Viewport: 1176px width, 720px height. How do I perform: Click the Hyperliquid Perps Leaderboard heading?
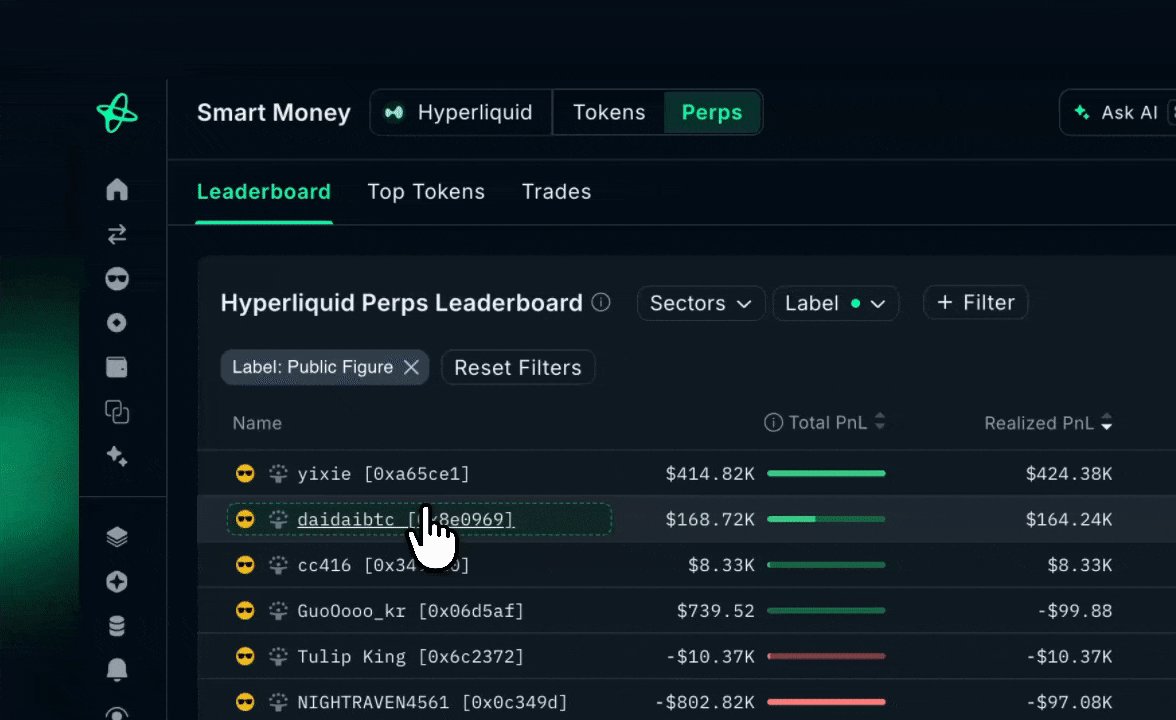[401, 303]
